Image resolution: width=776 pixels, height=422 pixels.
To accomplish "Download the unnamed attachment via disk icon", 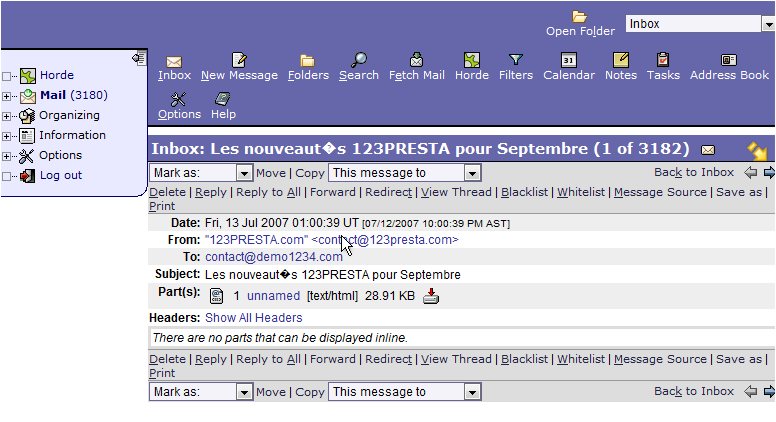I will click(431, 296).
